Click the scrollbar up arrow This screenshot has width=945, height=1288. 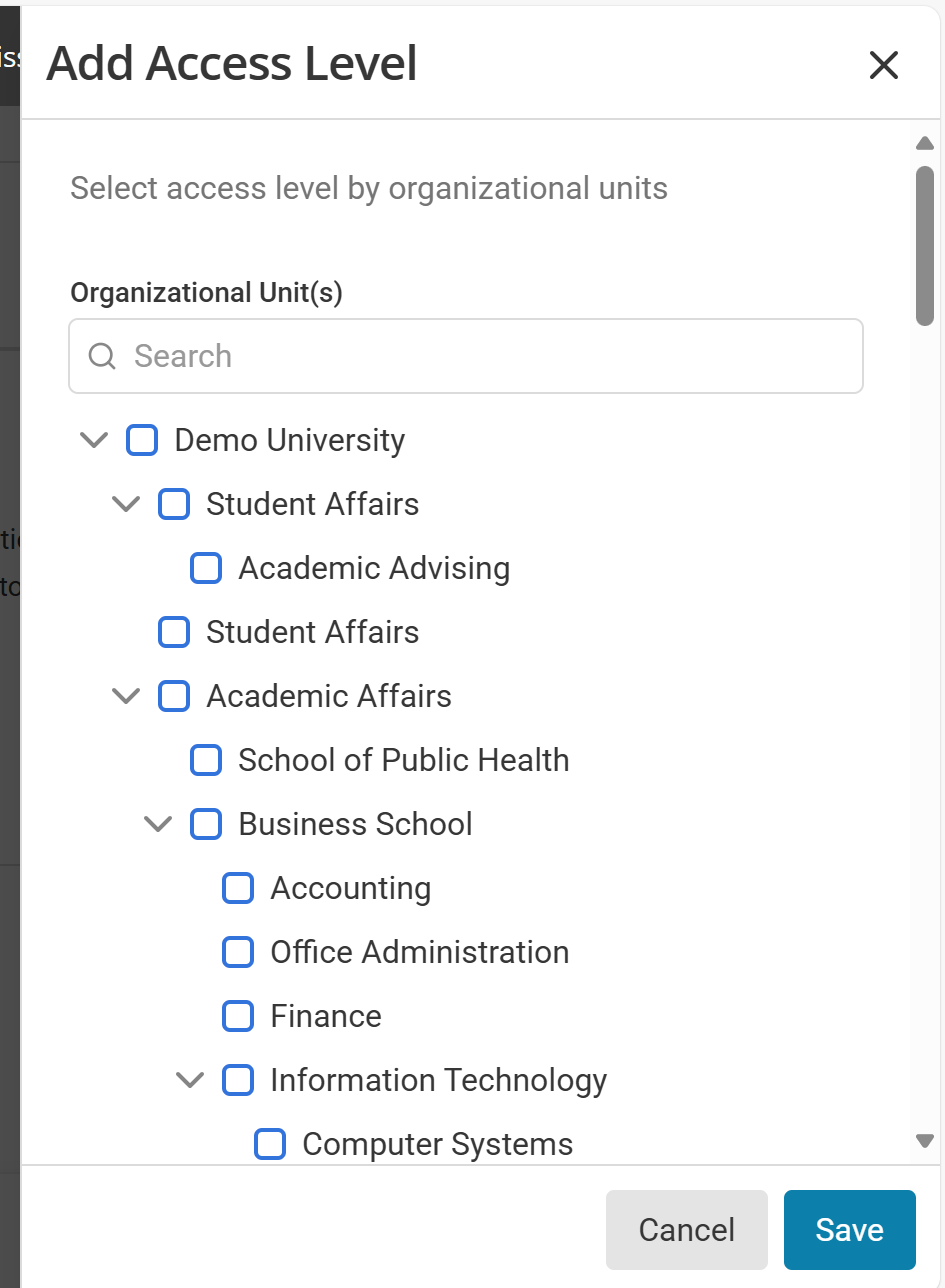[925, 144]
